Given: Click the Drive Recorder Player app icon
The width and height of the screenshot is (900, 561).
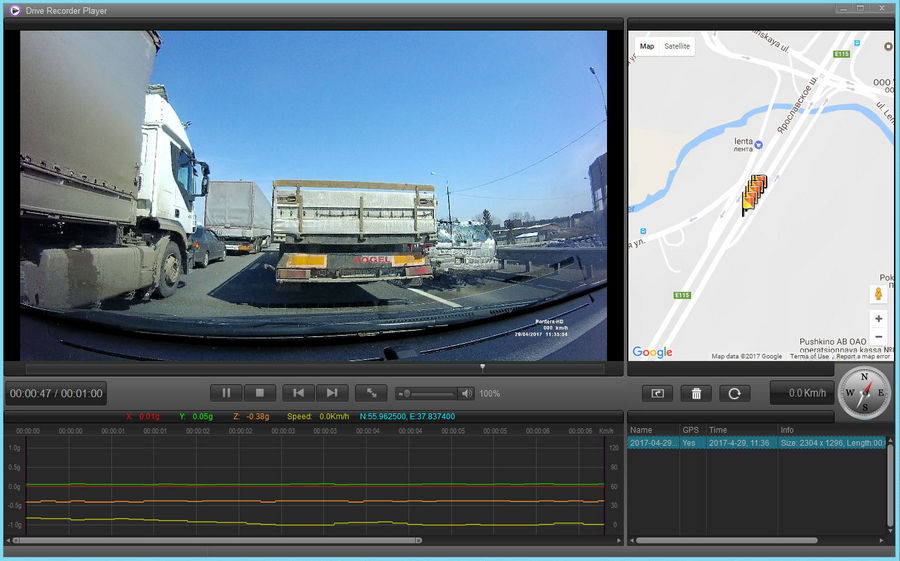Looking at the screenshot, I should 15,10.
